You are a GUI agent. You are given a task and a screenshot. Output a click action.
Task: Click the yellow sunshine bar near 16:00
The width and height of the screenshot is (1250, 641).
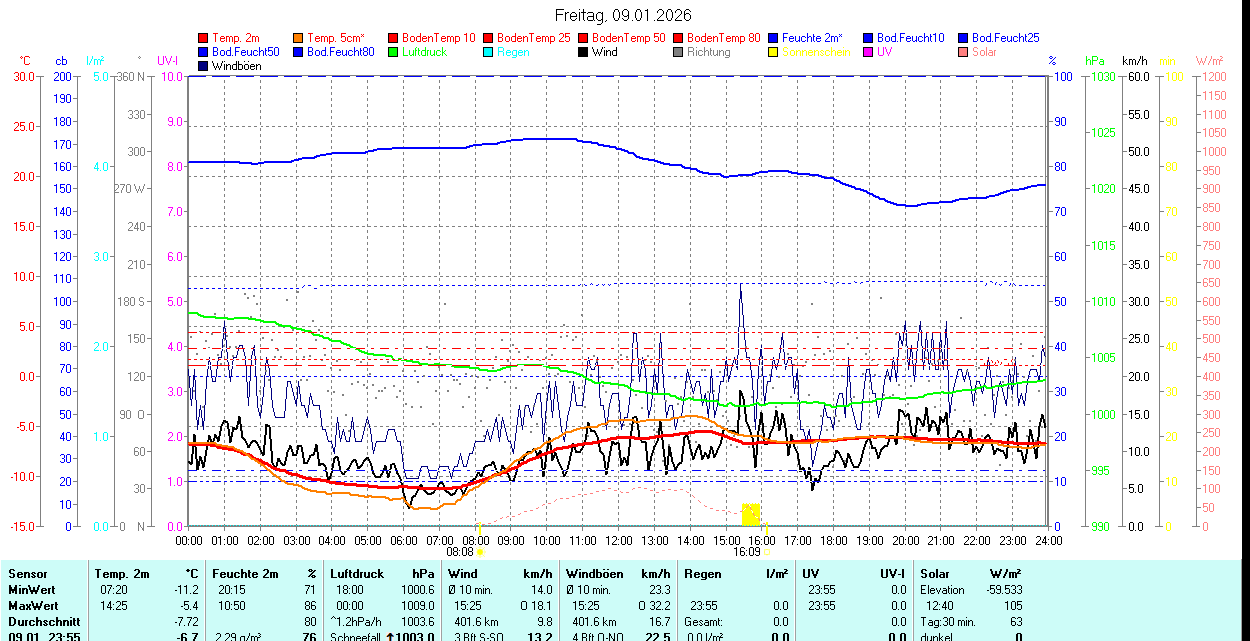click(x=750, y=514)
